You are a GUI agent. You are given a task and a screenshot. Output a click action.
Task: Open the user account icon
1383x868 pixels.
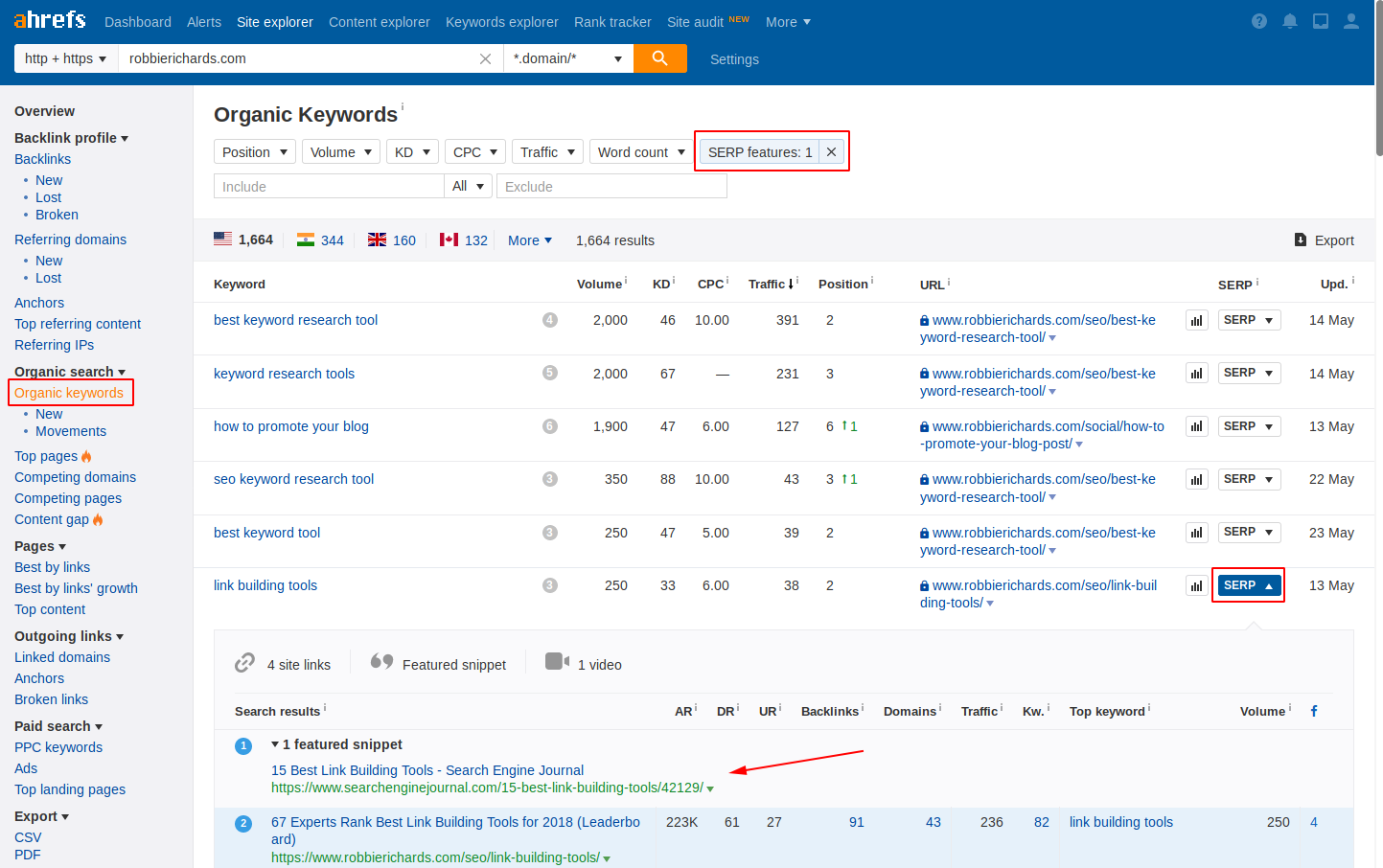point(1351,21)
